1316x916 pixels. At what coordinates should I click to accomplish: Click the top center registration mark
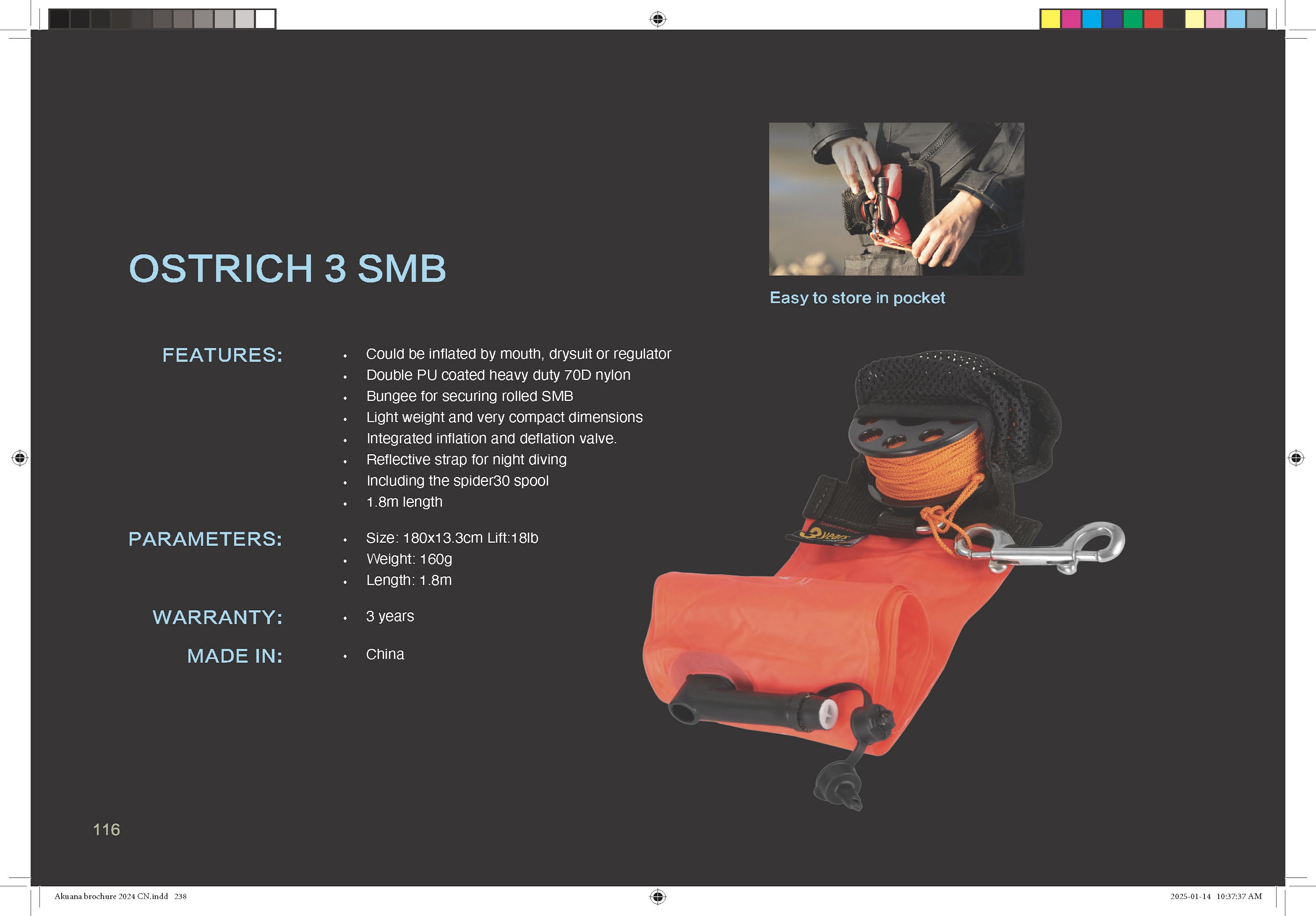[x=658, y=19]
